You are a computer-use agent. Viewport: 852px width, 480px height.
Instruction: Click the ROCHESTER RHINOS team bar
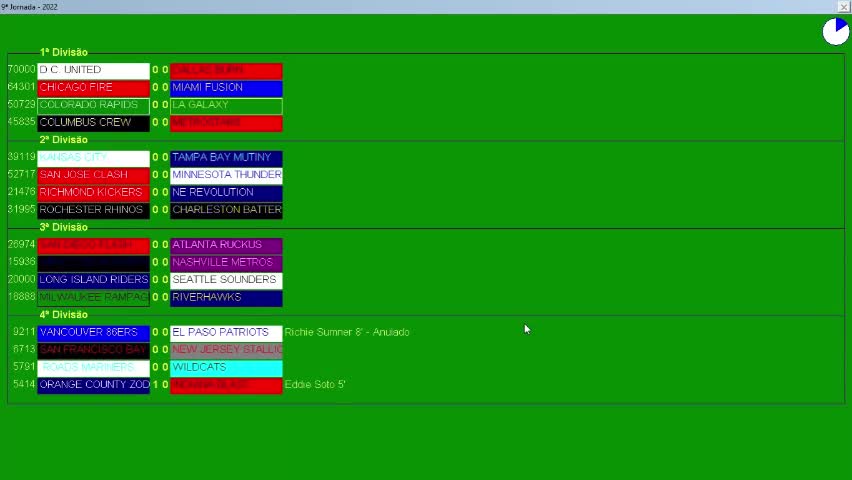click(93, 210)
